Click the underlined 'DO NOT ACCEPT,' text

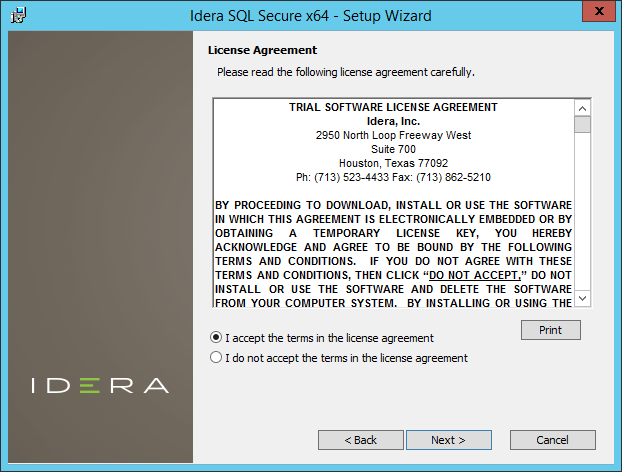[x=475, y=275]
